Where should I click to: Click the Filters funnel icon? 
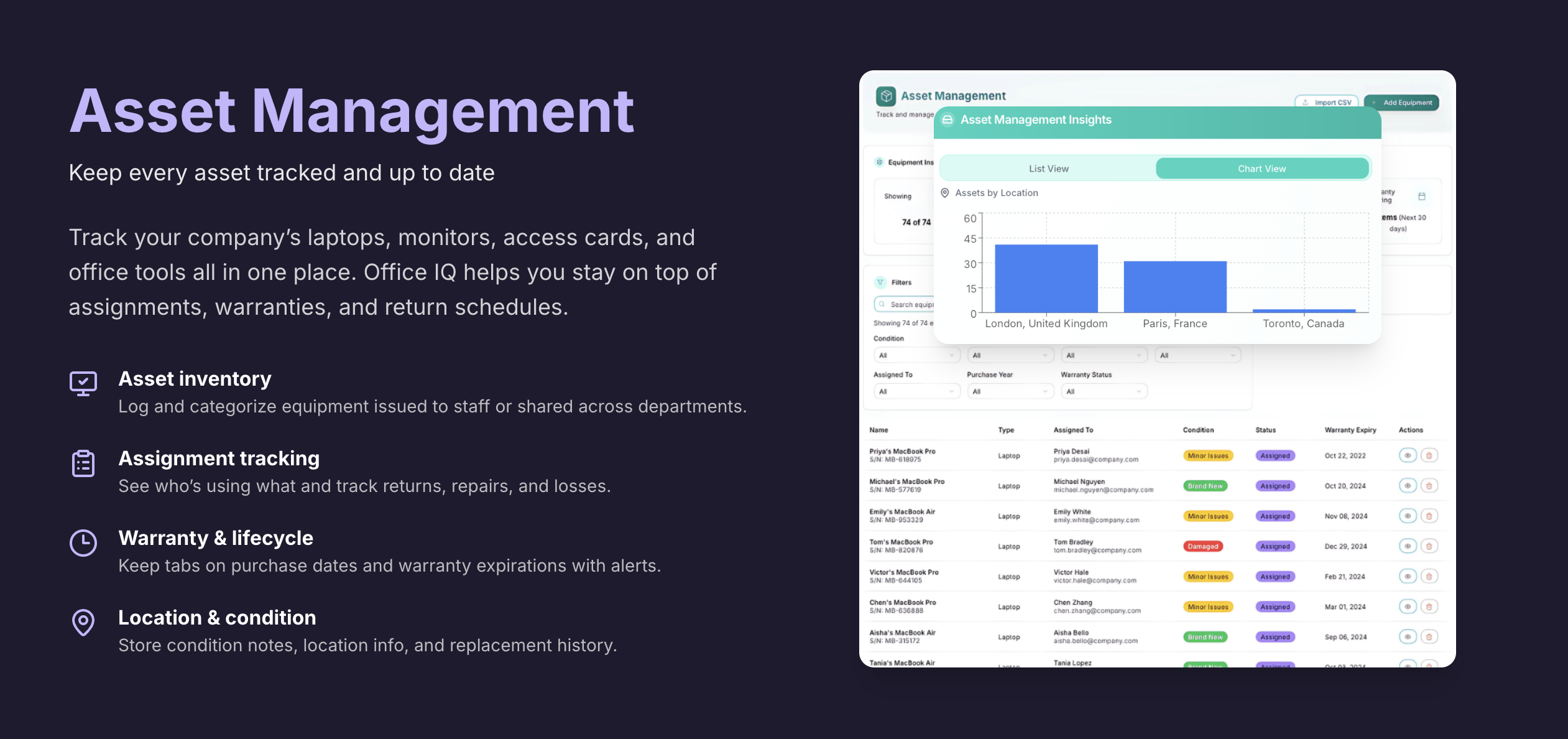point(880,282)
